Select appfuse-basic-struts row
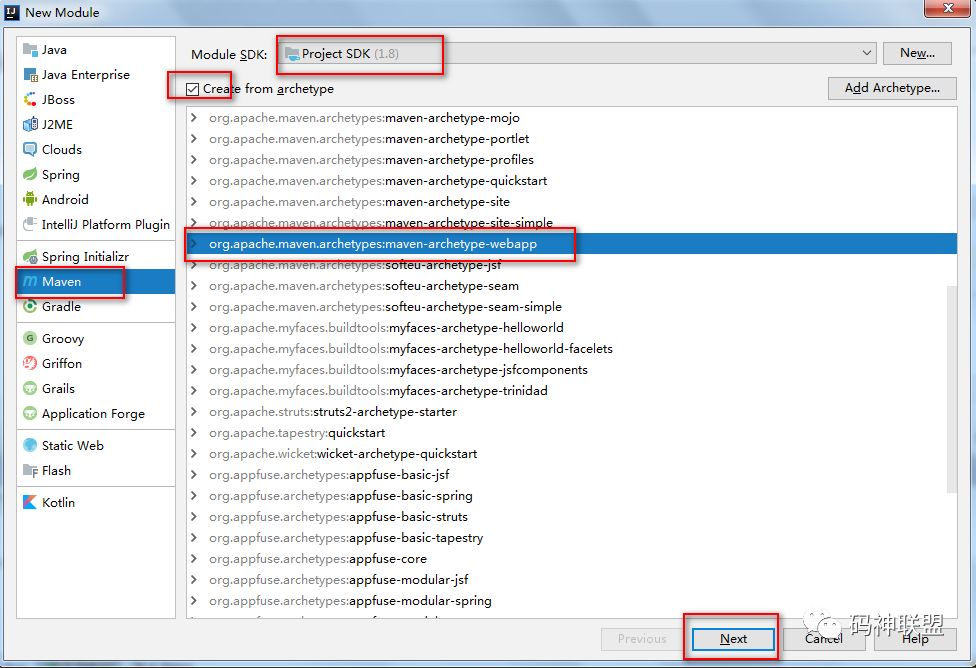The width and height of the screenshot is (976, 668). tap(571, 517)
